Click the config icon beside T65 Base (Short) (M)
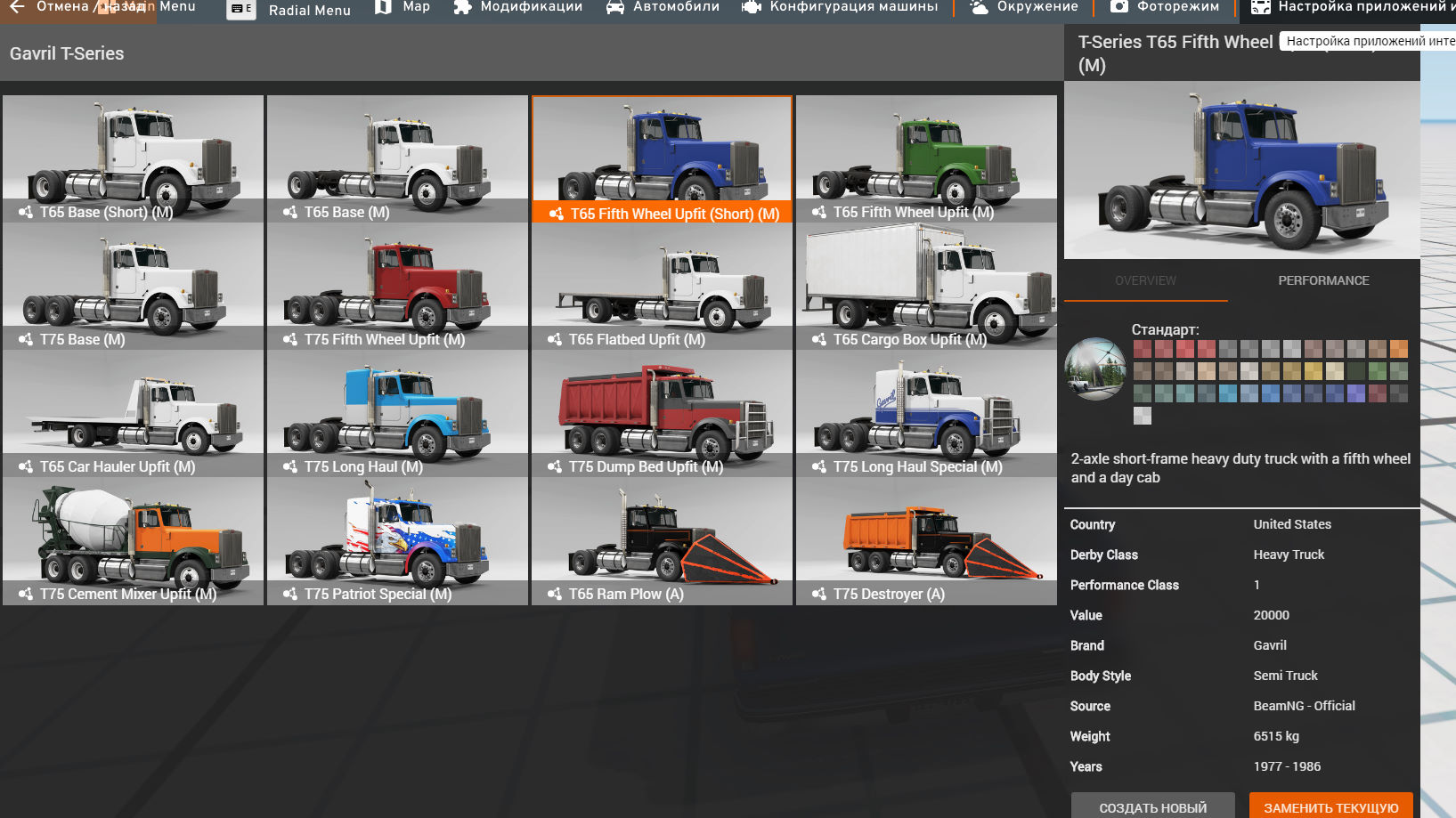 point(26,212)
